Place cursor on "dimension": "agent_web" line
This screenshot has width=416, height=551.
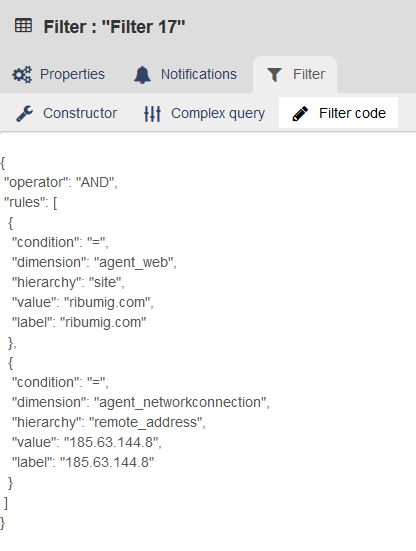coord(94,262)
